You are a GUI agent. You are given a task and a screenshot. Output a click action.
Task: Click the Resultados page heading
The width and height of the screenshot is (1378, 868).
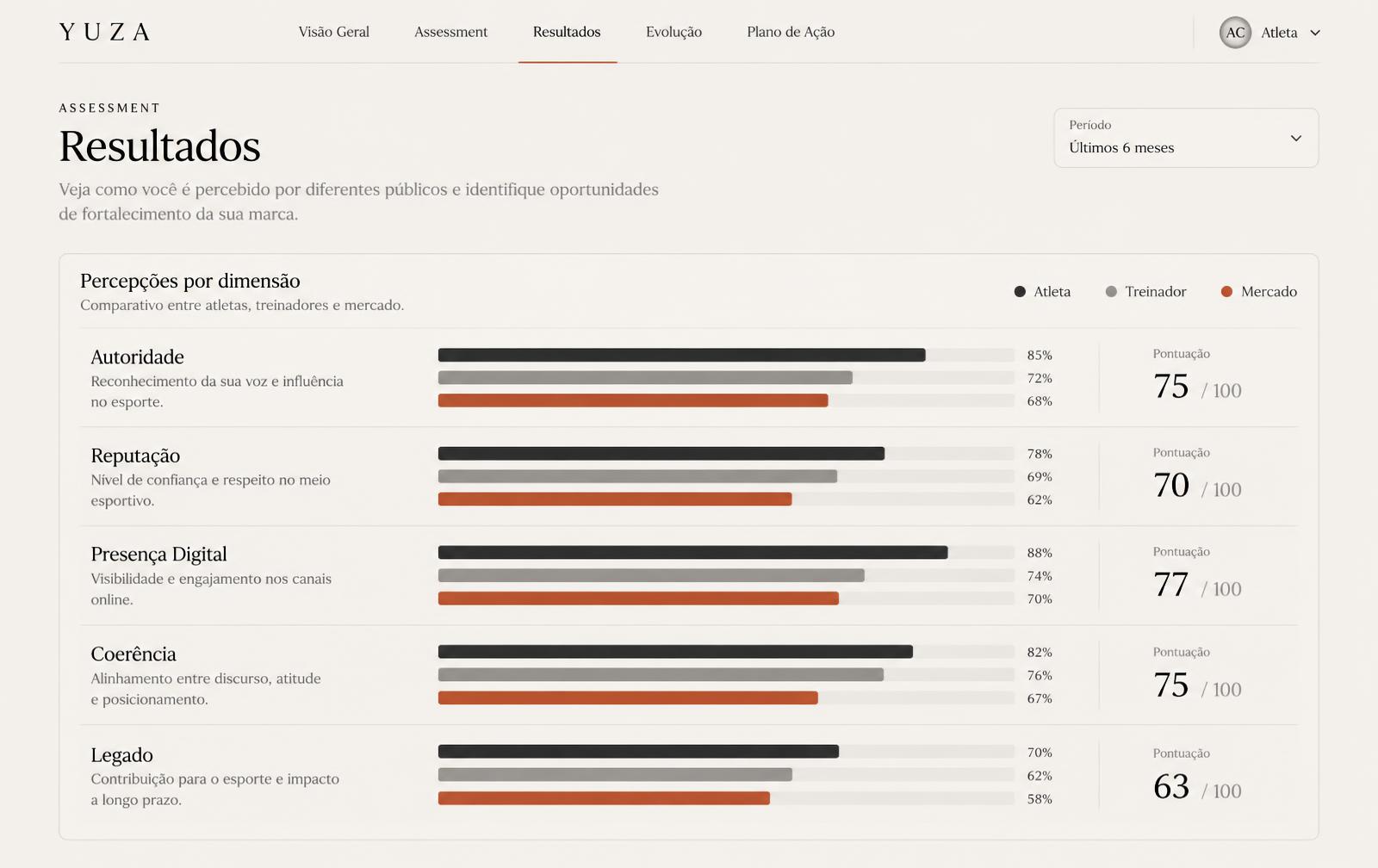tap(160, 146)
